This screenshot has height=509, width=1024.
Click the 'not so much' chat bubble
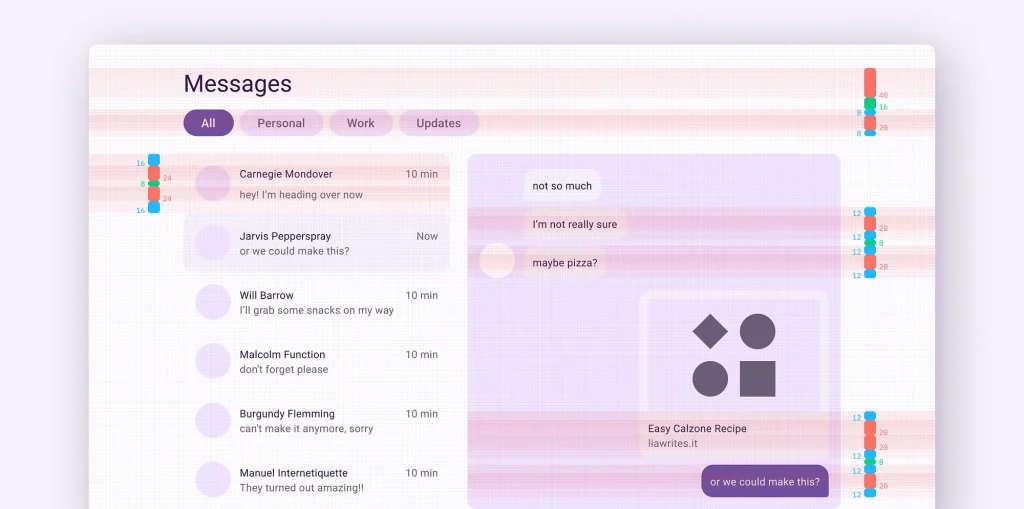coord(562,186)
